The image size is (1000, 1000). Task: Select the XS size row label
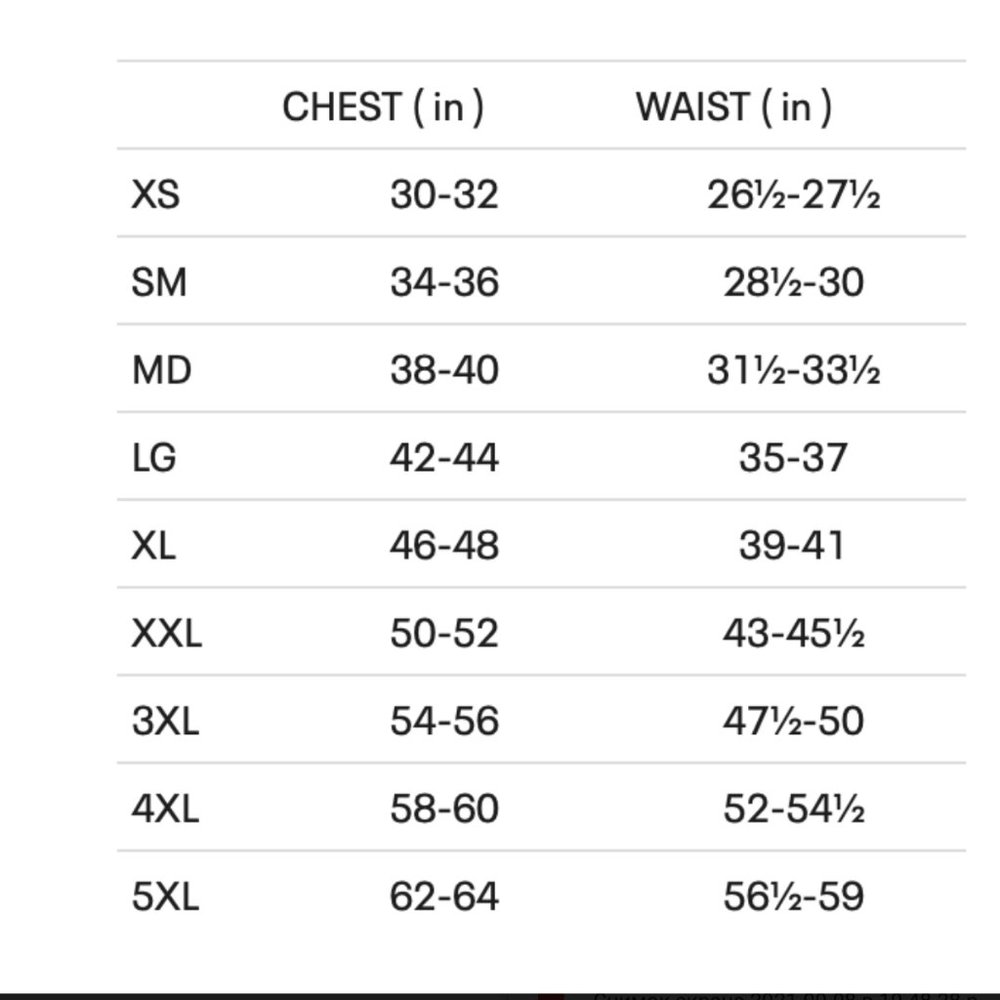[x=155, y=195]
